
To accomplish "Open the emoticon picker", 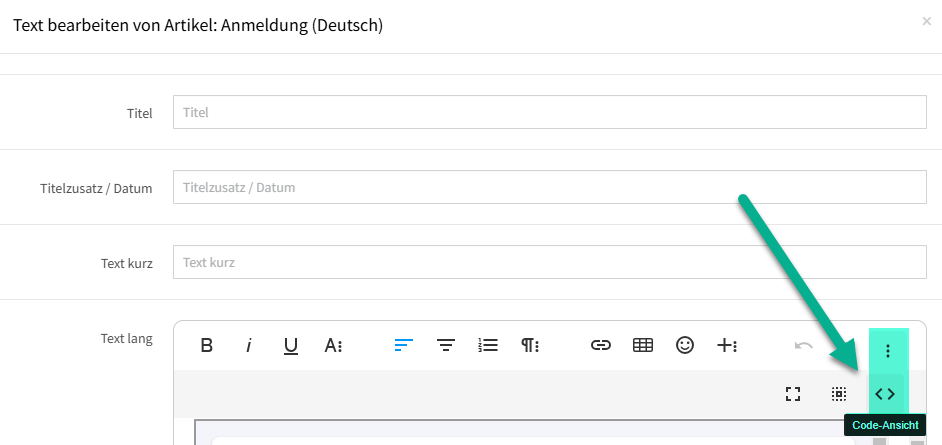I will click(685, 346).
